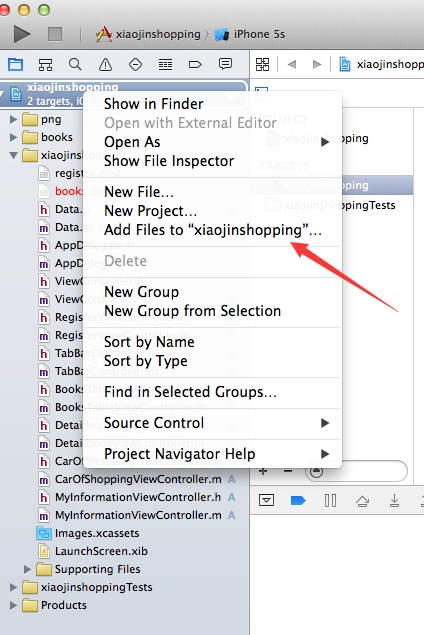Click the Step Over debug icon

[362, 501]
